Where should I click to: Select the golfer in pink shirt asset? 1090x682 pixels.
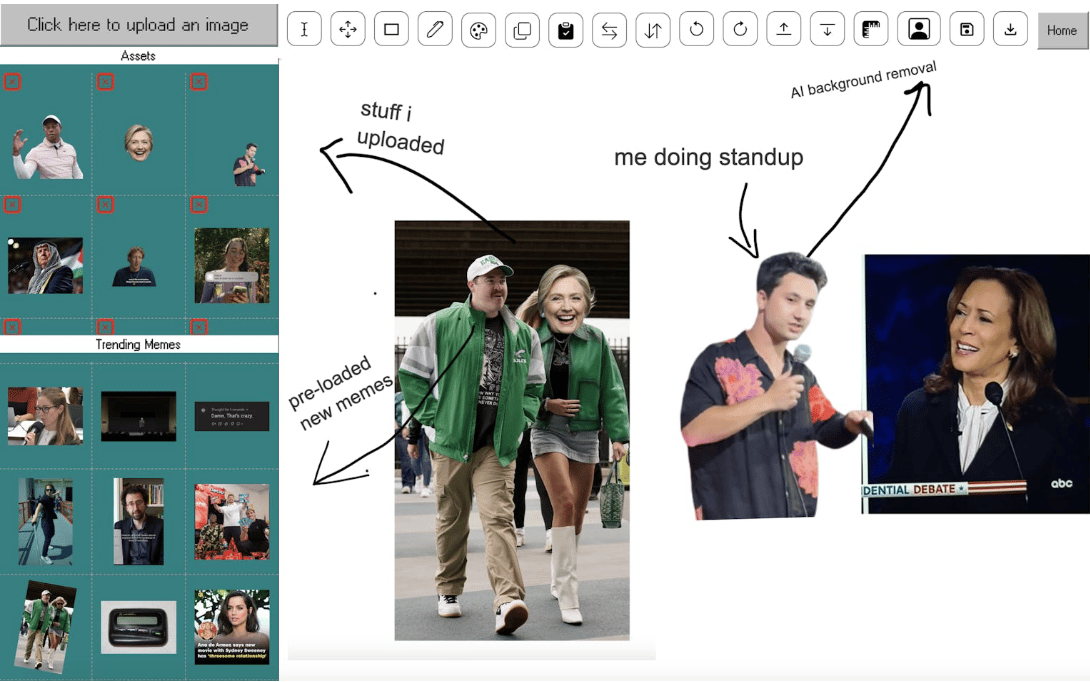pos(47,147)
